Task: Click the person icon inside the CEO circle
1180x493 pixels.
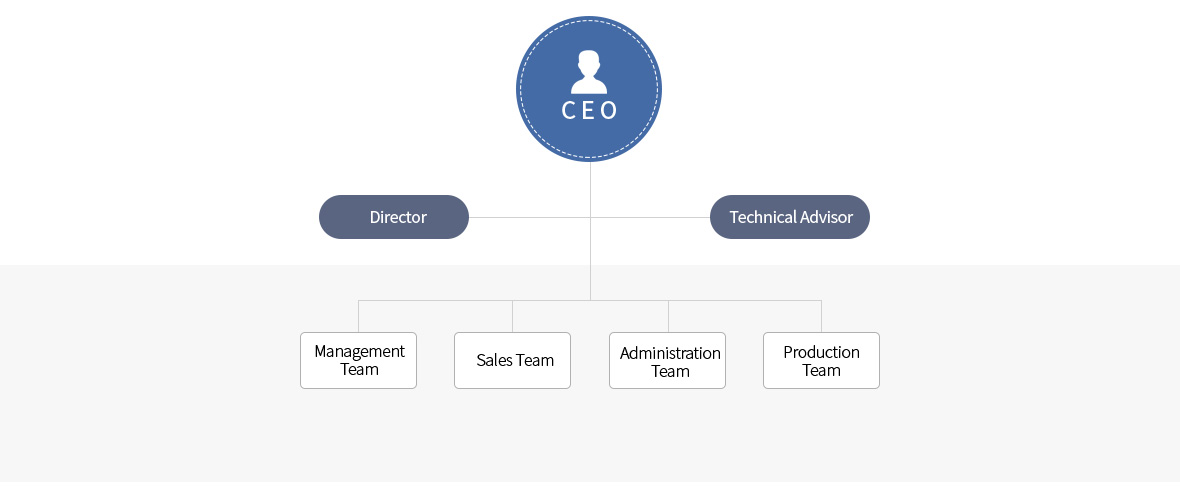Action: click(589, 72)
